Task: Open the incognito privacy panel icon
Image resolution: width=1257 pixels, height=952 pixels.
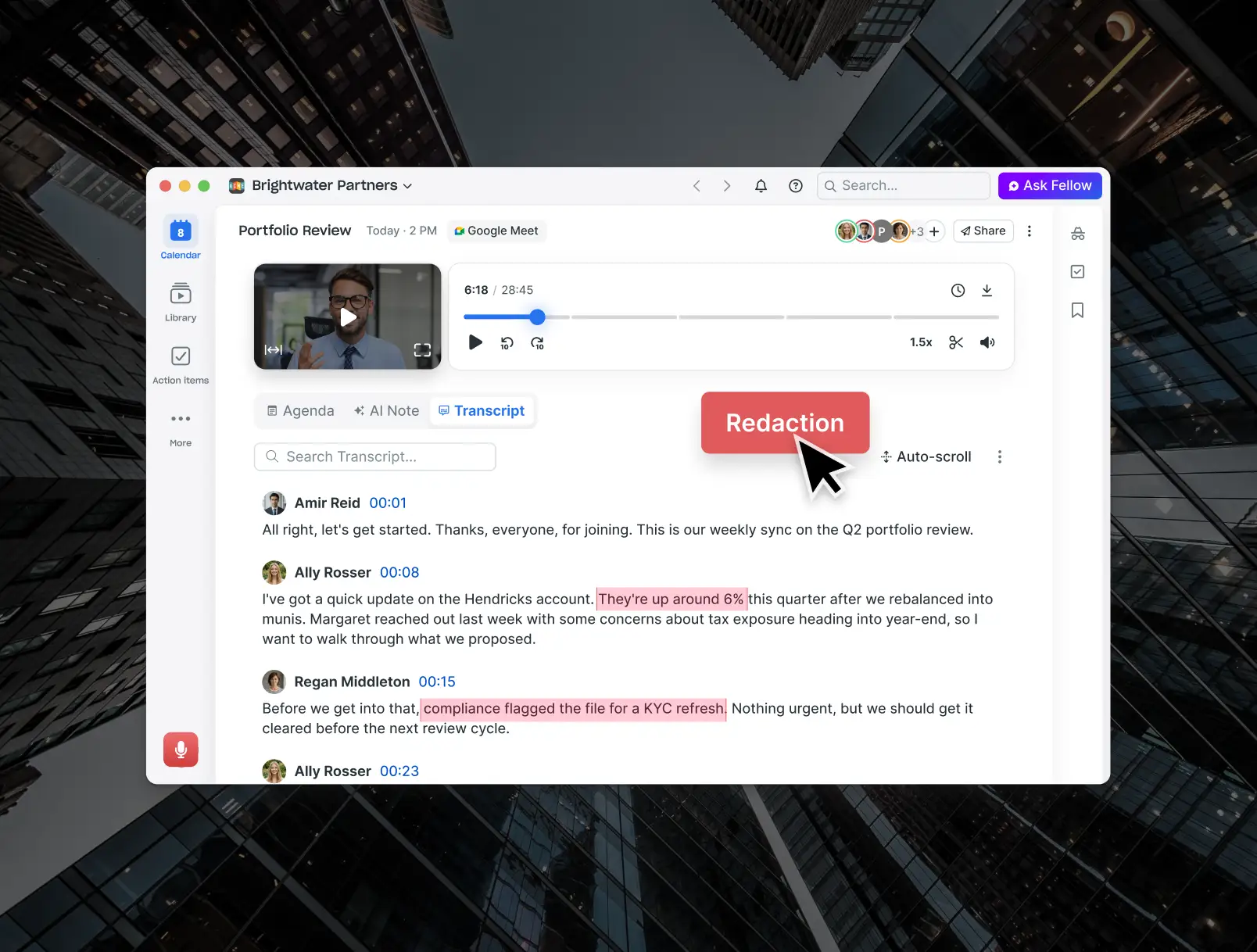Action: [1078, 234]
